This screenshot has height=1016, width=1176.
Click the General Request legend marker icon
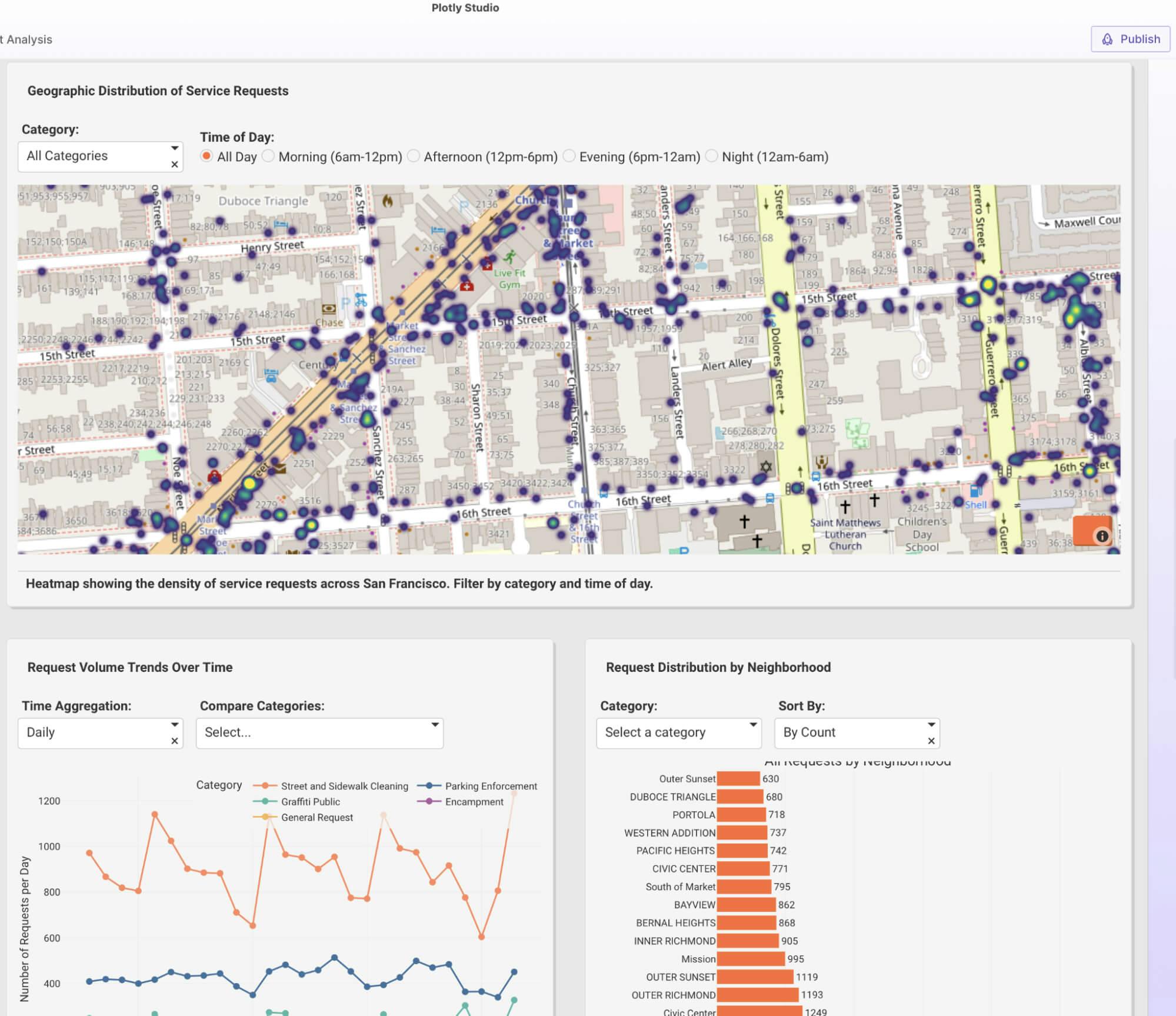coord(266,817)
